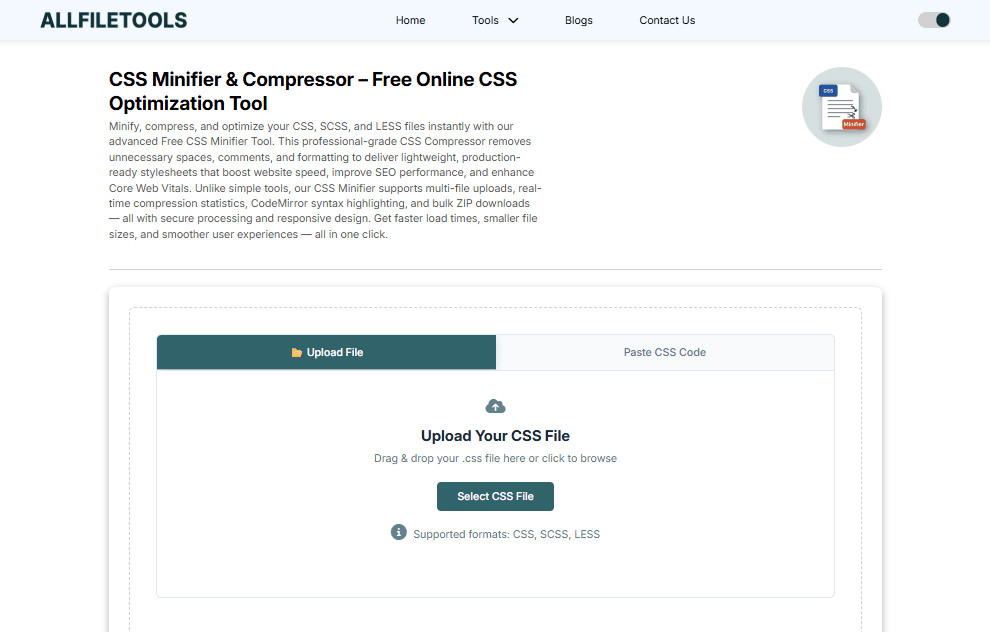The width and height of the screenshot is (990, 632).
Task: Open the Blogs page
Action: pyautogui.click(x=578, y=20)
